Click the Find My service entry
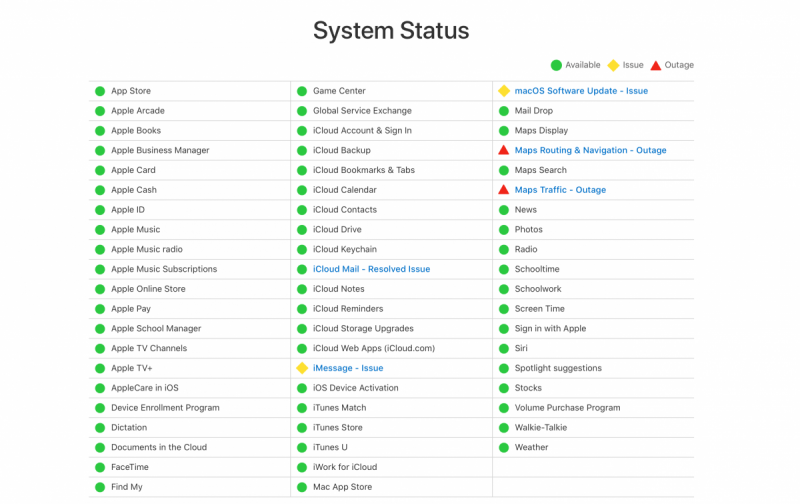The width and height of the screenshot is (800, 504). (x=127, y=487)
